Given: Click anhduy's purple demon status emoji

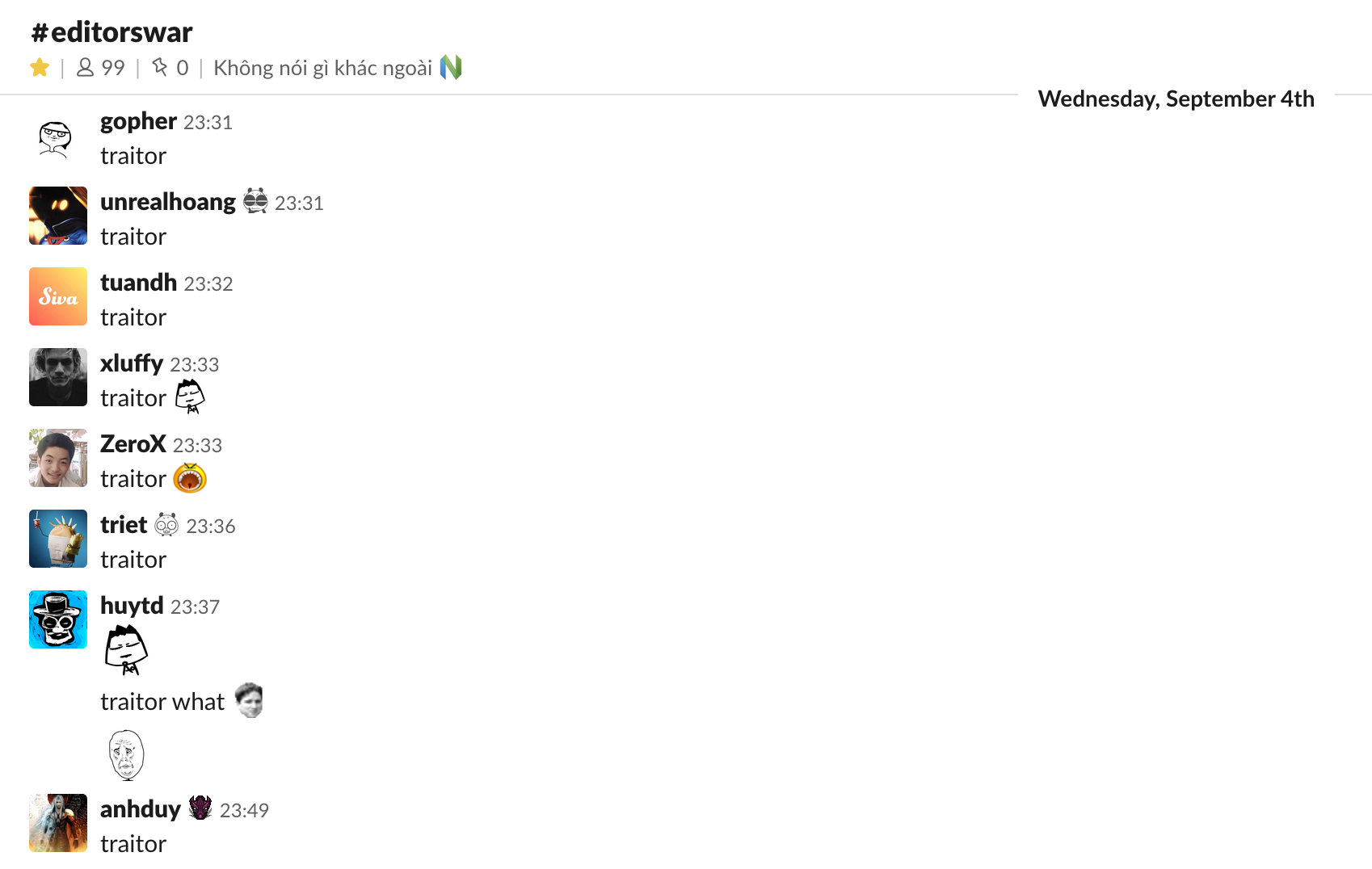Looking at the screenshot, I should (x=200, y=808).
